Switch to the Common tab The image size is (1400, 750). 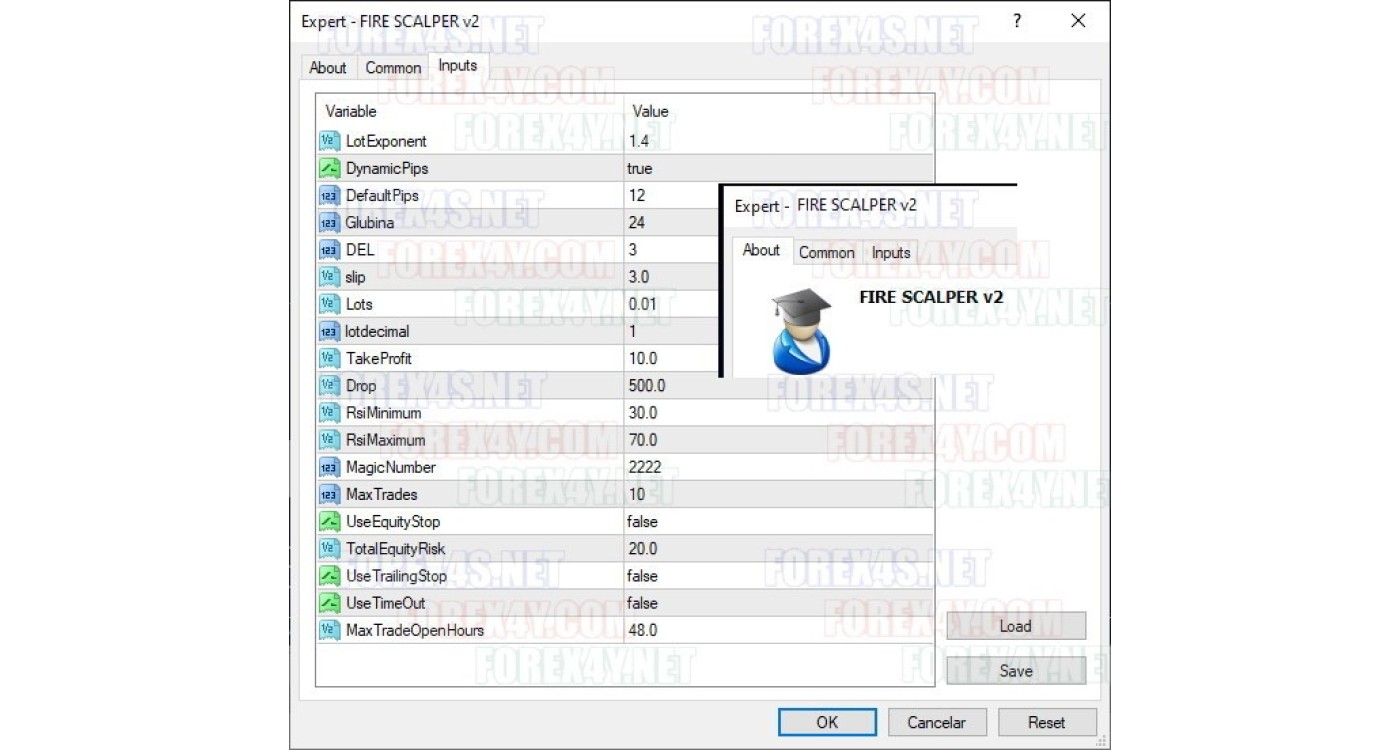coord(393,67)
